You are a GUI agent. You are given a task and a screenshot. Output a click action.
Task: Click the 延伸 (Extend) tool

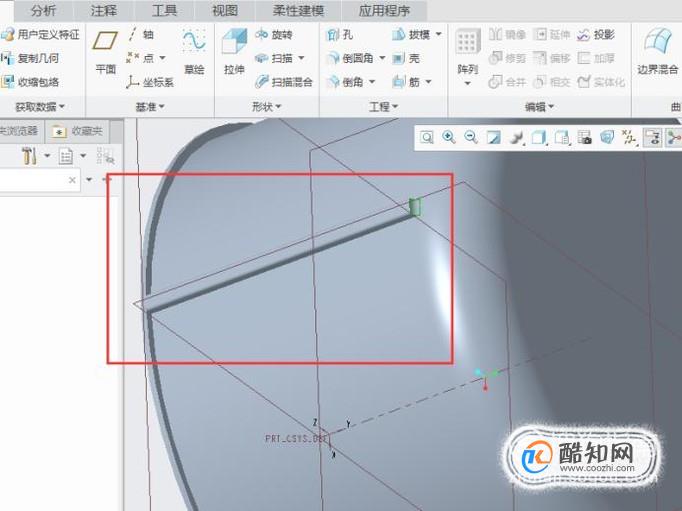552,34
